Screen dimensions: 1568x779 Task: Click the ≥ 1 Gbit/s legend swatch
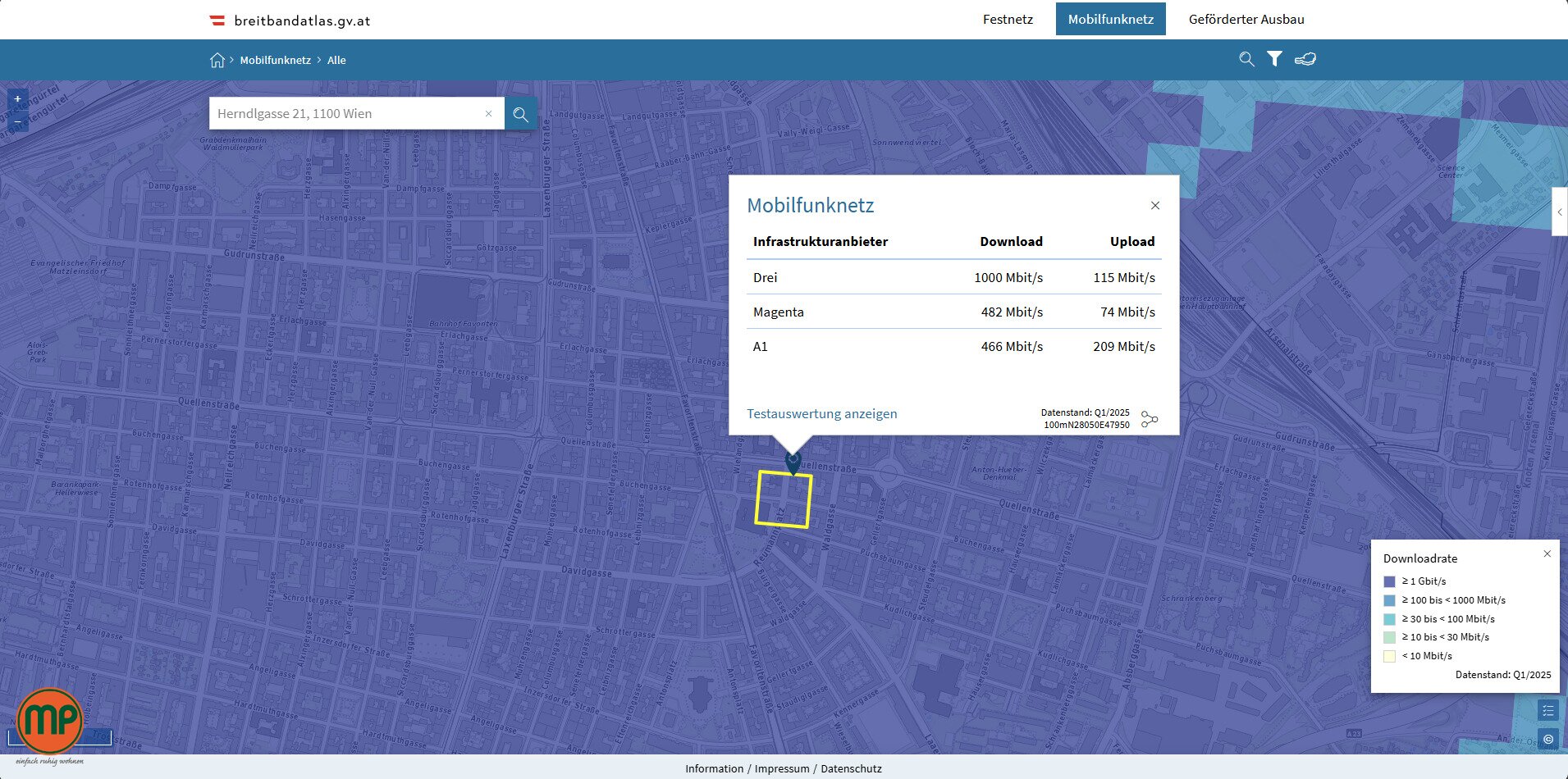(x=1389, y=581)
